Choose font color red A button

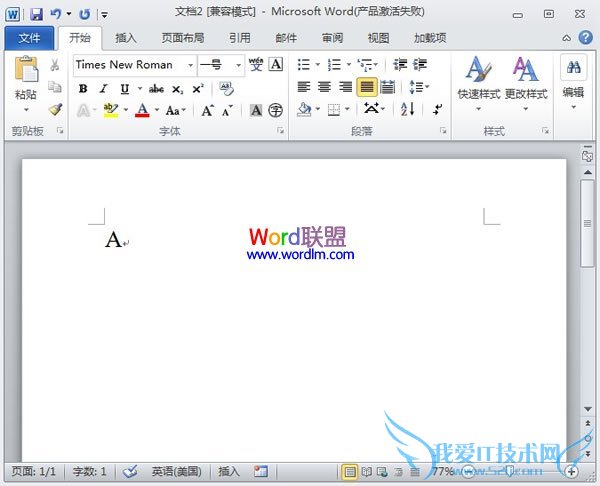coord(142,111)
